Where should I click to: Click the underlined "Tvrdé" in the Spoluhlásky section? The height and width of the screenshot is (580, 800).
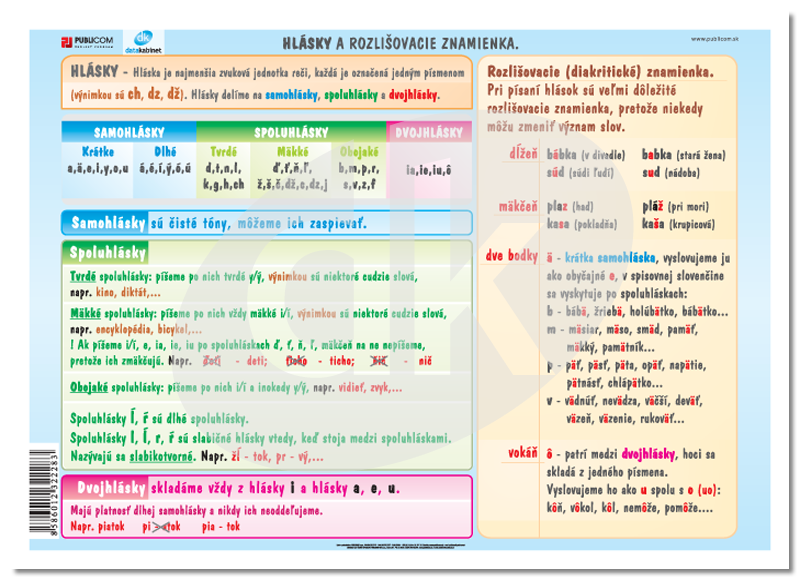pos(83,276)
